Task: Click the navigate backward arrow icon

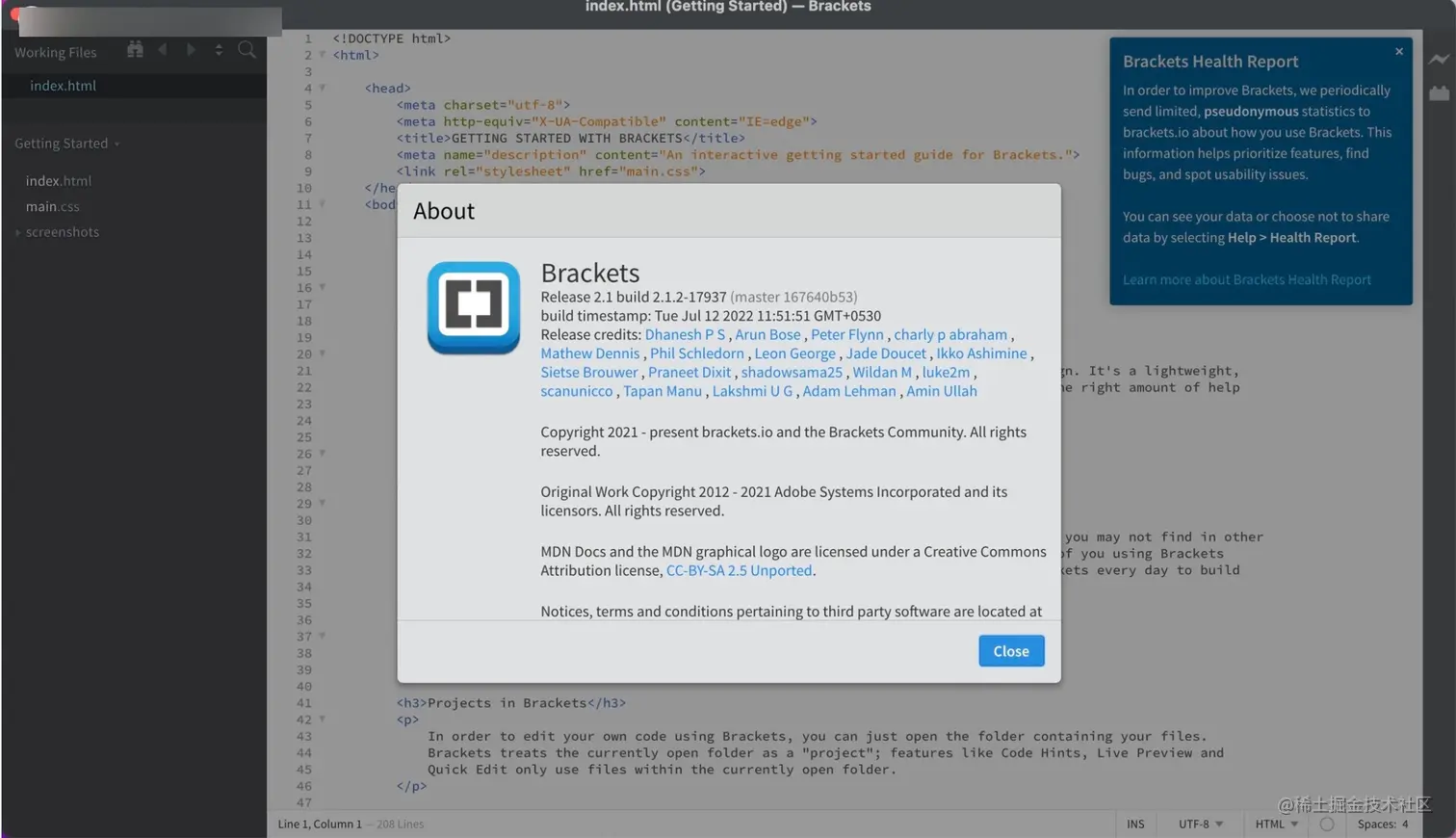Action: click(163, 49)
